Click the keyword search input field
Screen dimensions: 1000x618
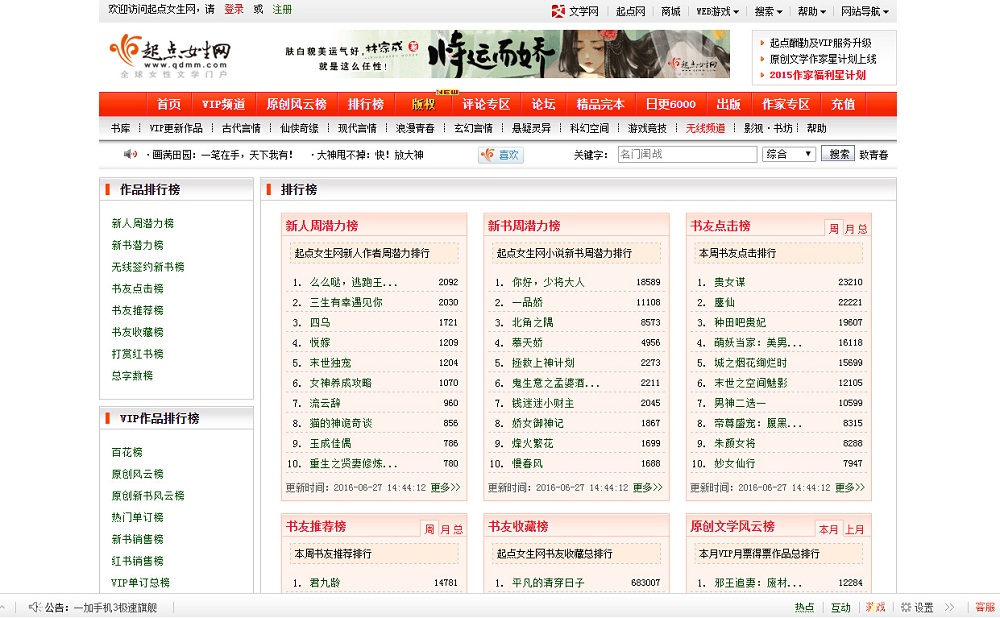687,154
